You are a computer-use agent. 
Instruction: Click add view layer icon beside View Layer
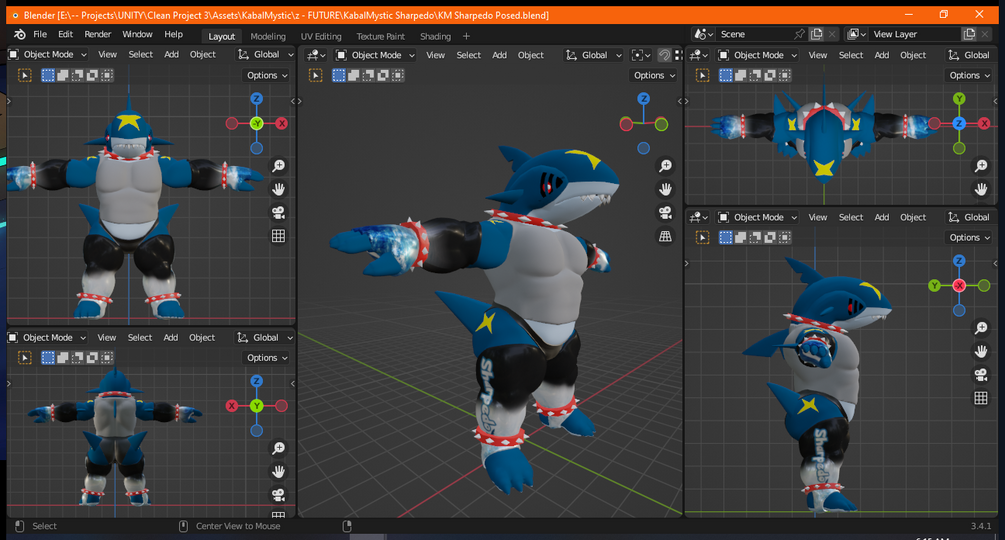coord(969,34)
